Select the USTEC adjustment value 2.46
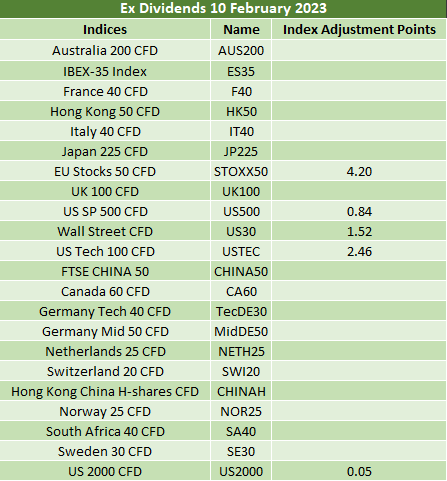This screenshot has height=481, width=447. [359, 251]
